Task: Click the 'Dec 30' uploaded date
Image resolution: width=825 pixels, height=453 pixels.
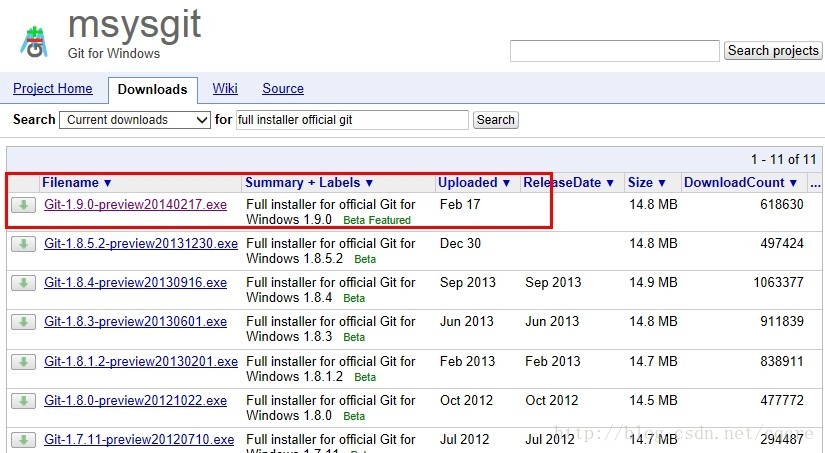Action: [x=460, y=244]
